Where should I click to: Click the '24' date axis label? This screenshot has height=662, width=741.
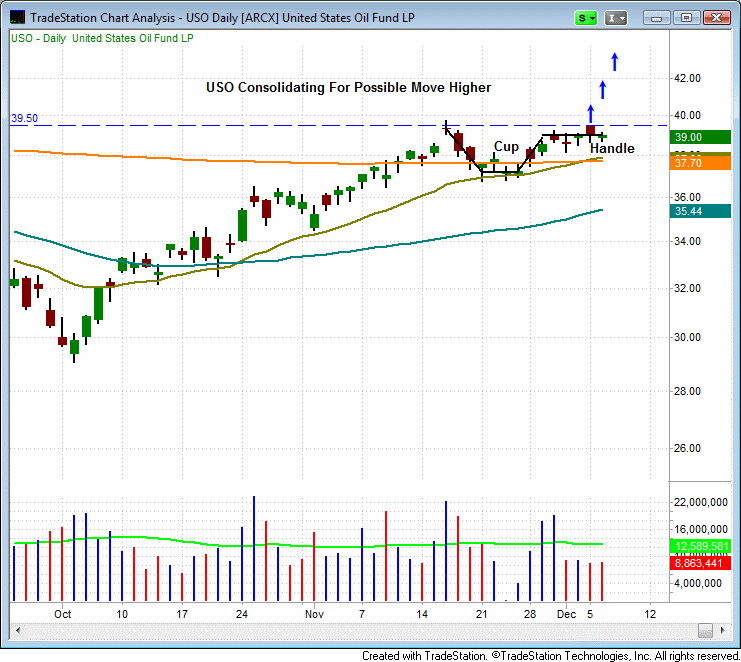coord(241,614)
